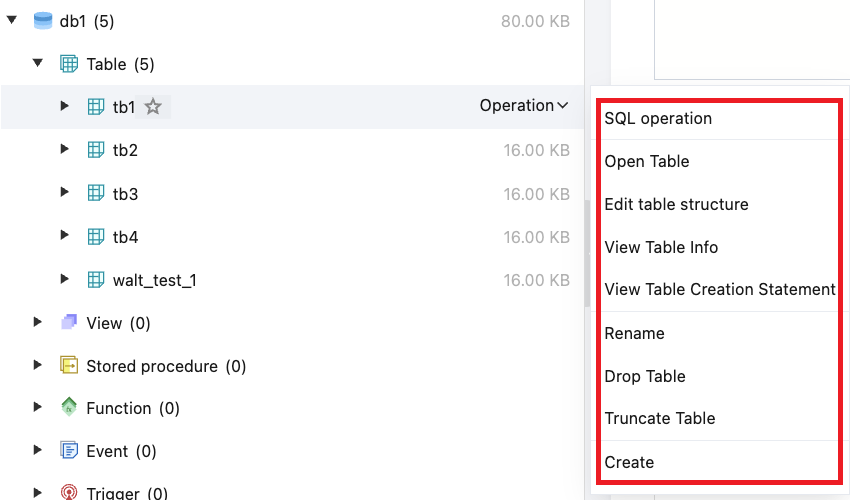Screen dimensions: 850x500
Task: Select View Table Creation Statement
Action: 720,289
